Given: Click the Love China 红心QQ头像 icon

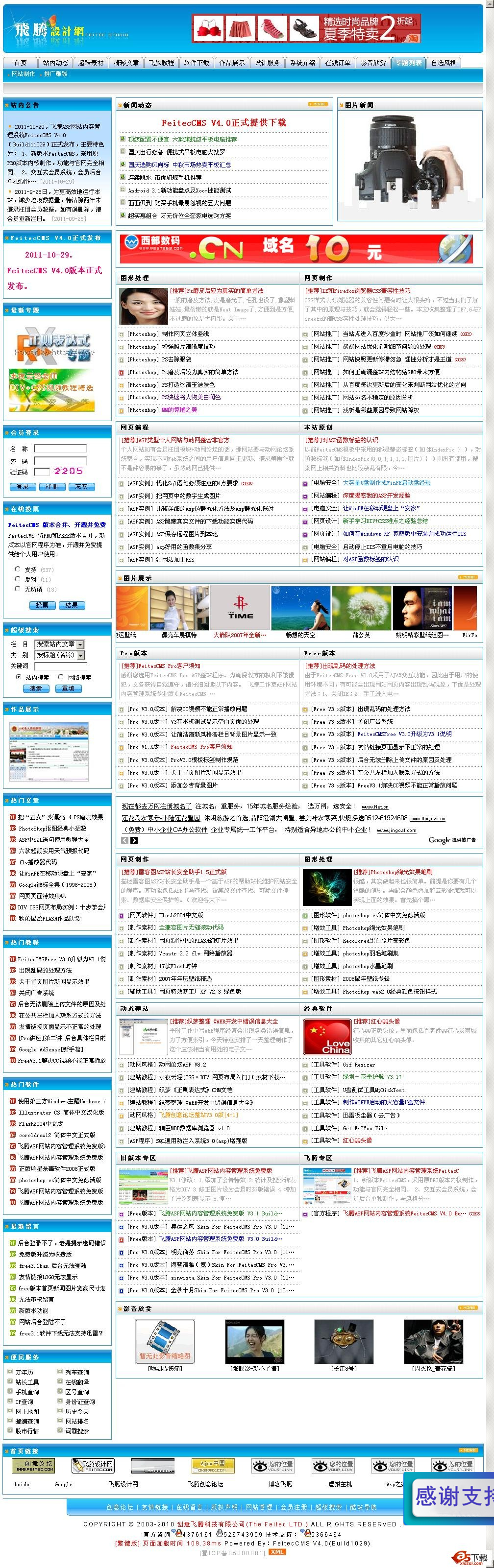Looking at the screenshot, I should click(x=326, y=1037).
